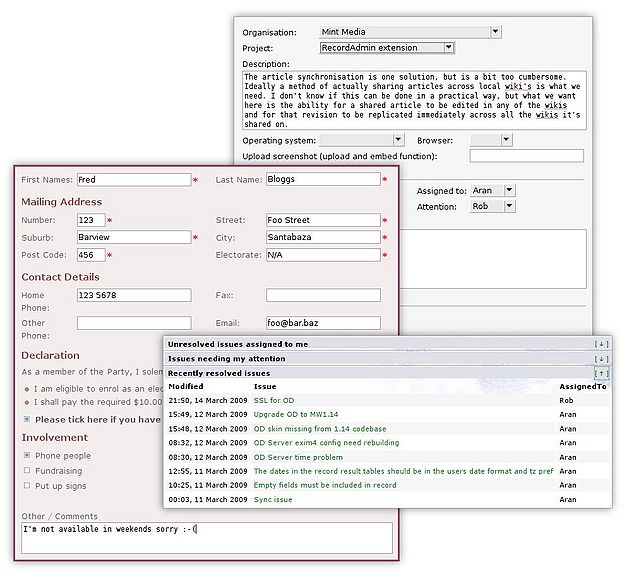Click the Contact Details heading
The width and height of the screenshot is (627, 576).
point(60,277)
